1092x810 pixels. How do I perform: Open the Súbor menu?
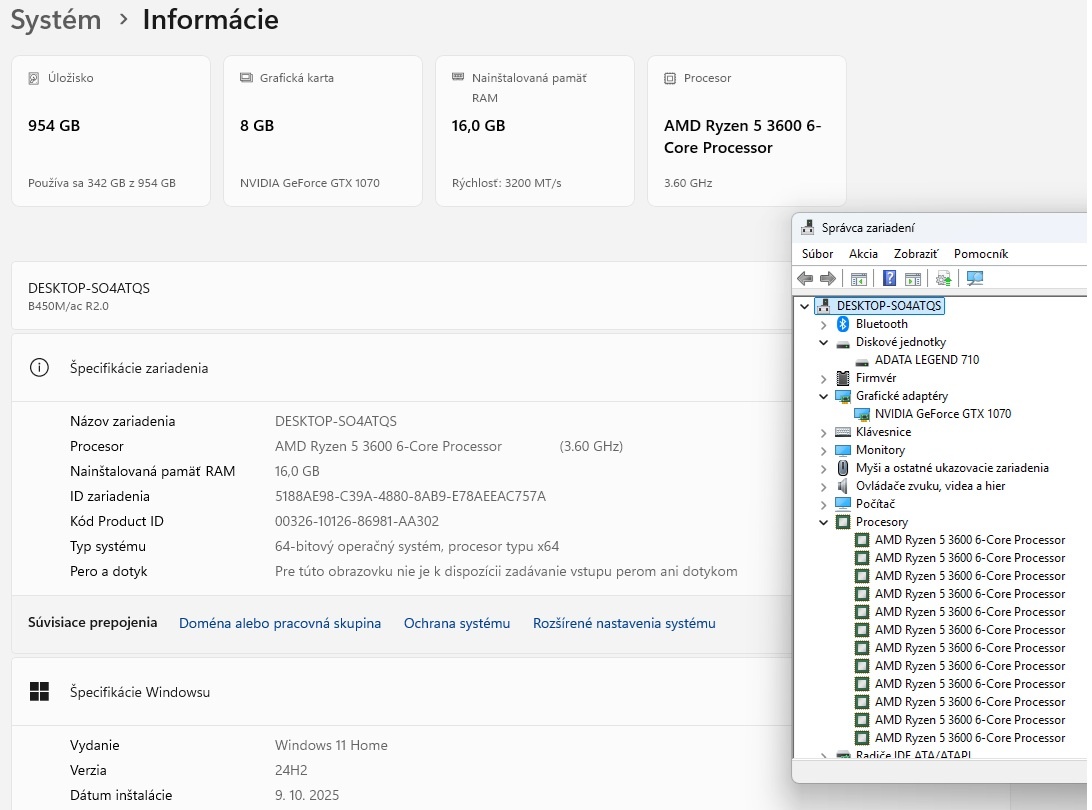[817, 254]
